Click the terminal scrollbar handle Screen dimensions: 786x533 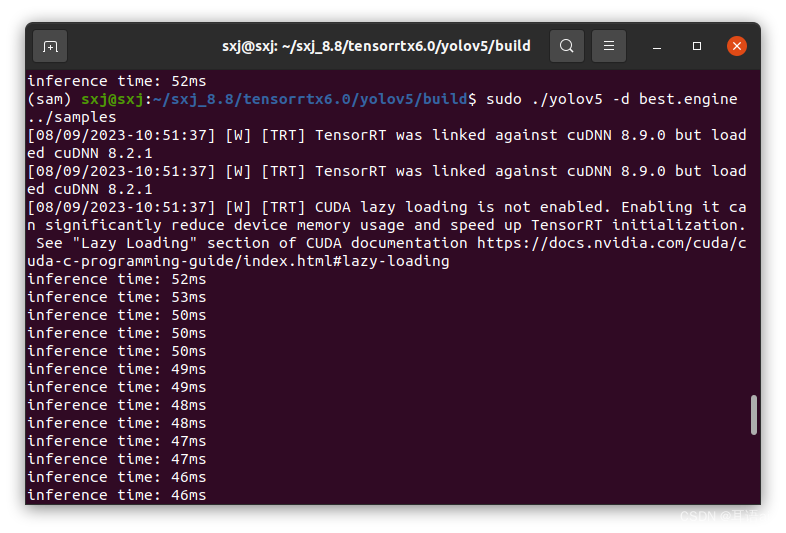click(753, 415)
